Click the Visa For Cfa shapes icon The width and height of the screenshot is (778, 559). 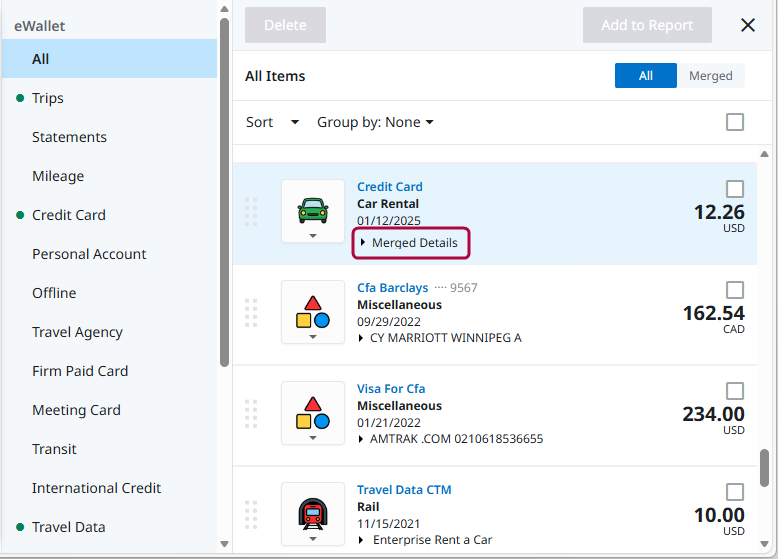(x=313, y=412)
